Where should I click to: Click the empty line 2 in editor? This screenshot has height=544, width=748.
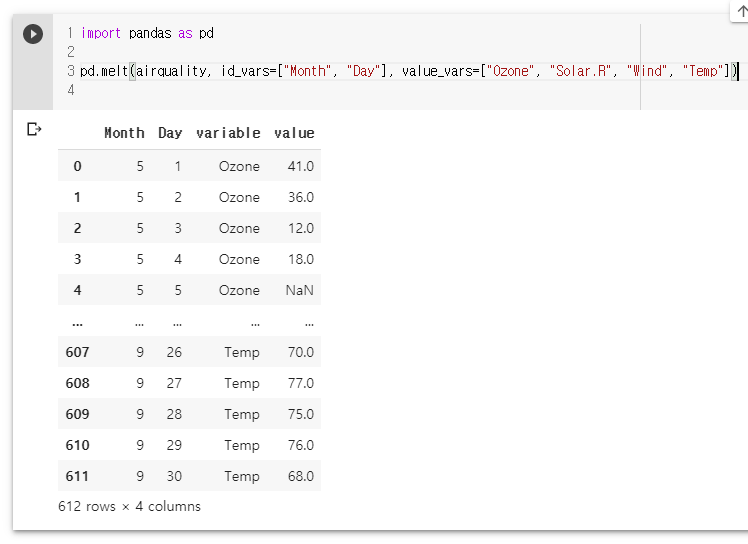click(x=358, y=52)
